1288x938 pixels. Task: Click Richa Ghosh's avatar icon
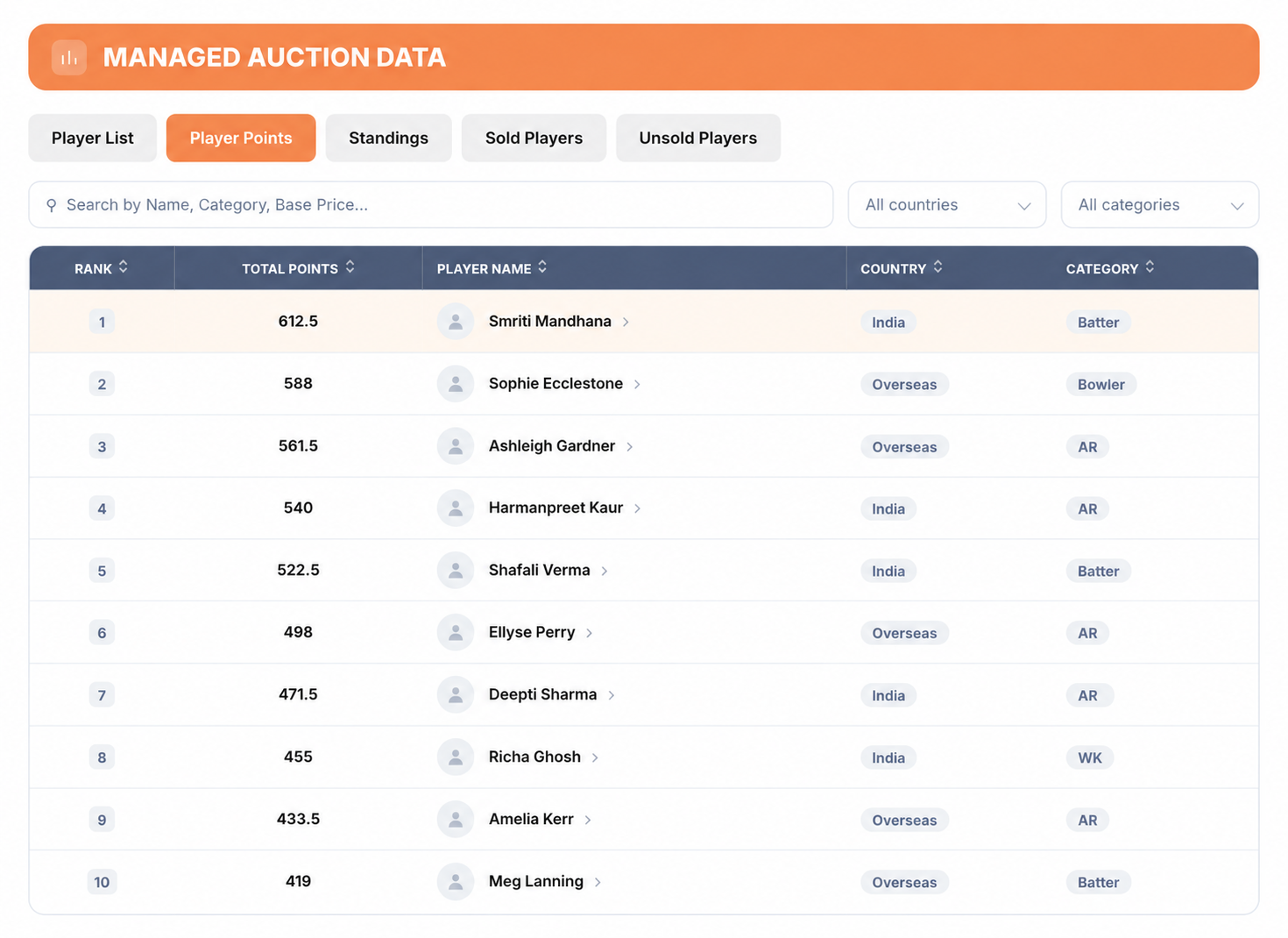coord(456,757)
